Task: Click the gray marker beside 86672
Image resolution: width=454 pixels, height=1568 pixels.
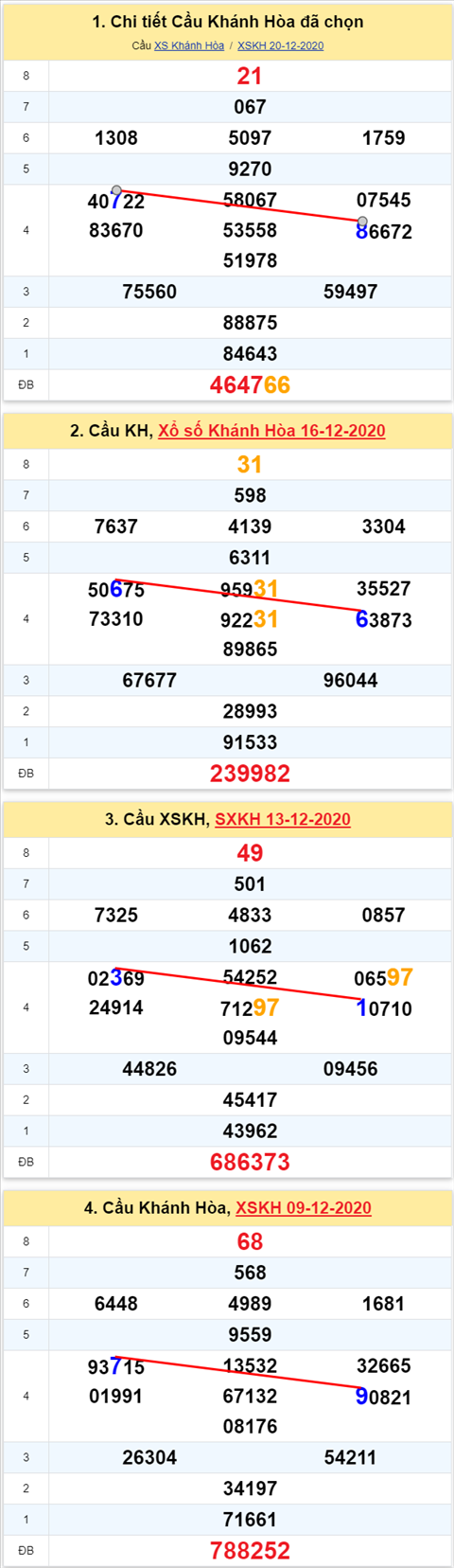Action: coord(362,222)
